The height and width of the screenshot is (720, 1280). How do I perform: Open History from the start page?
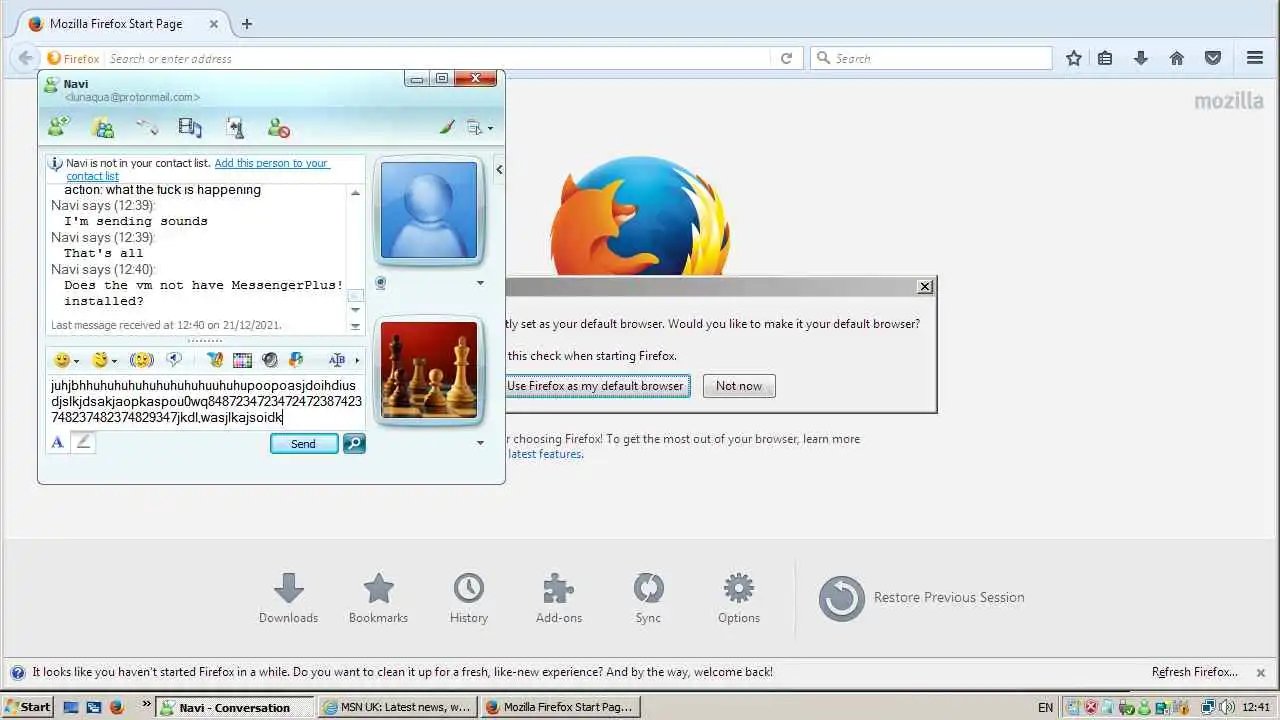pyautogui.click(x=468, y=598)
